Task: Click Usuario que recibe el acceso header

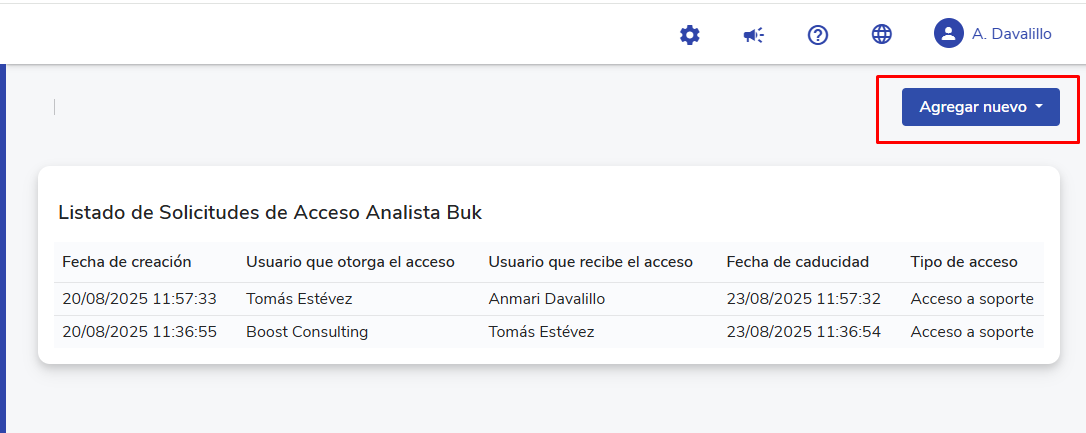Action: (x=590, y=262)
